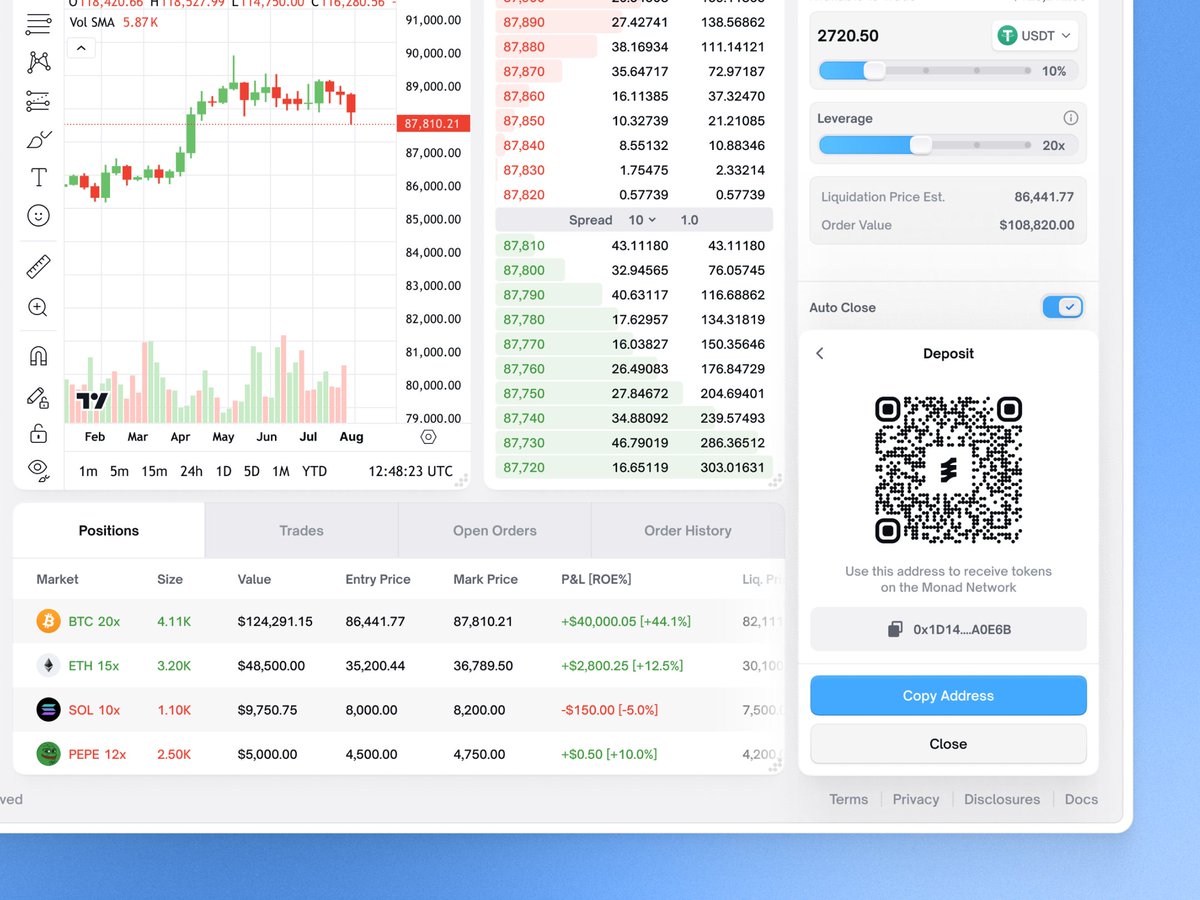Activate the zoom in tool
Screen dimensions: 1200x900
tap(38, 307)
